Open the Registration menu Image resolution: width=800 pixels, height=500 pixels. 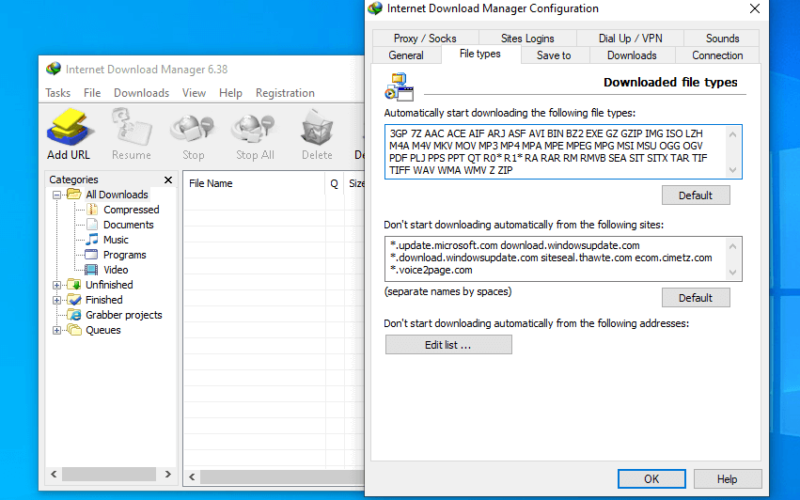(285, 93)
